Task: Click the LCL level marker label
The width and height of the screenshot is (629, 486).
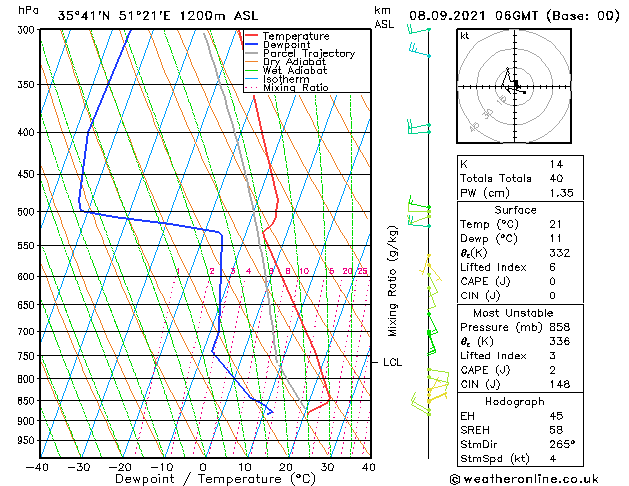Action: 392,362
